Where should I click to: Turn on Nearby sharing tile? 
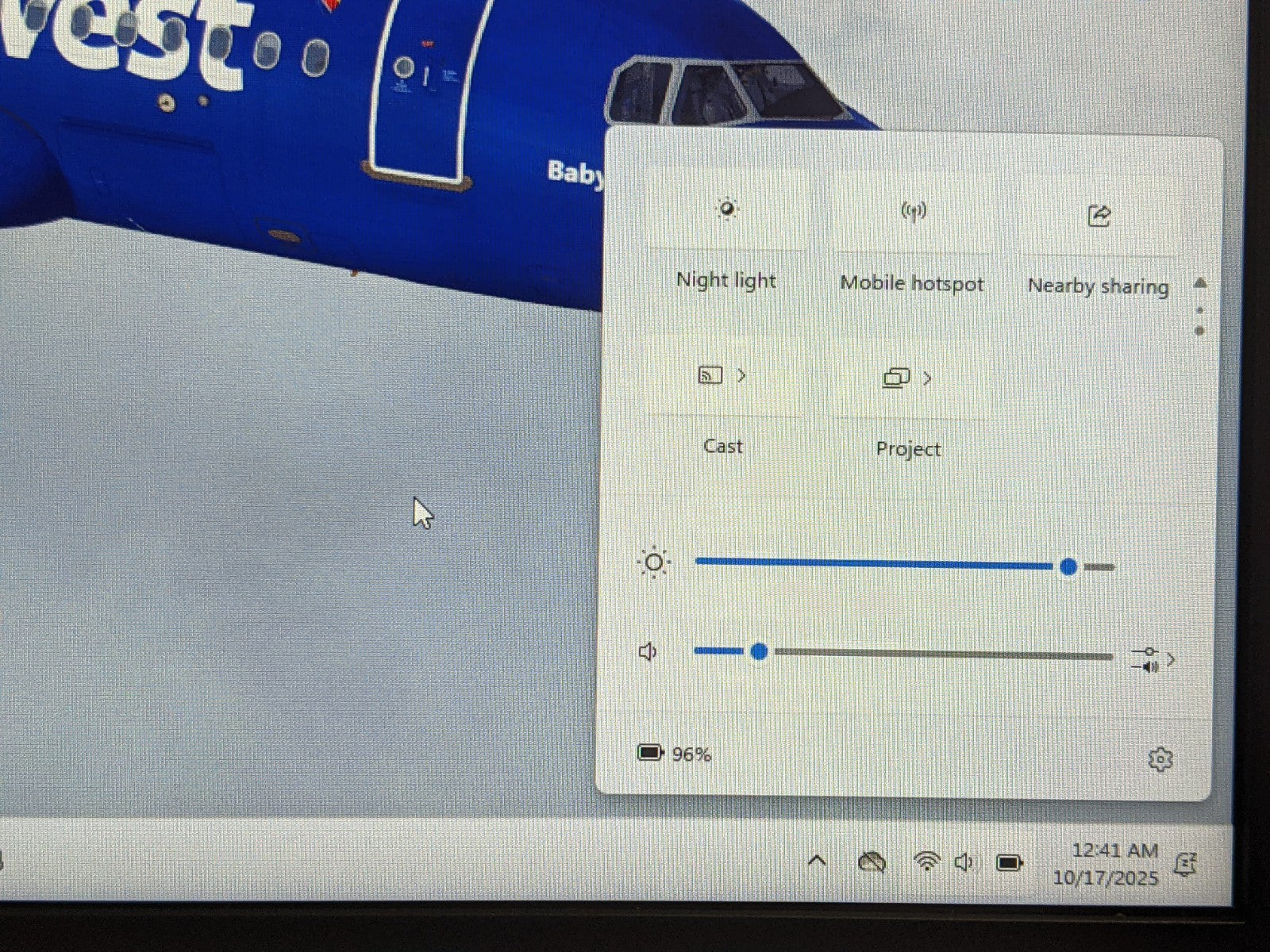point(1099,216)
